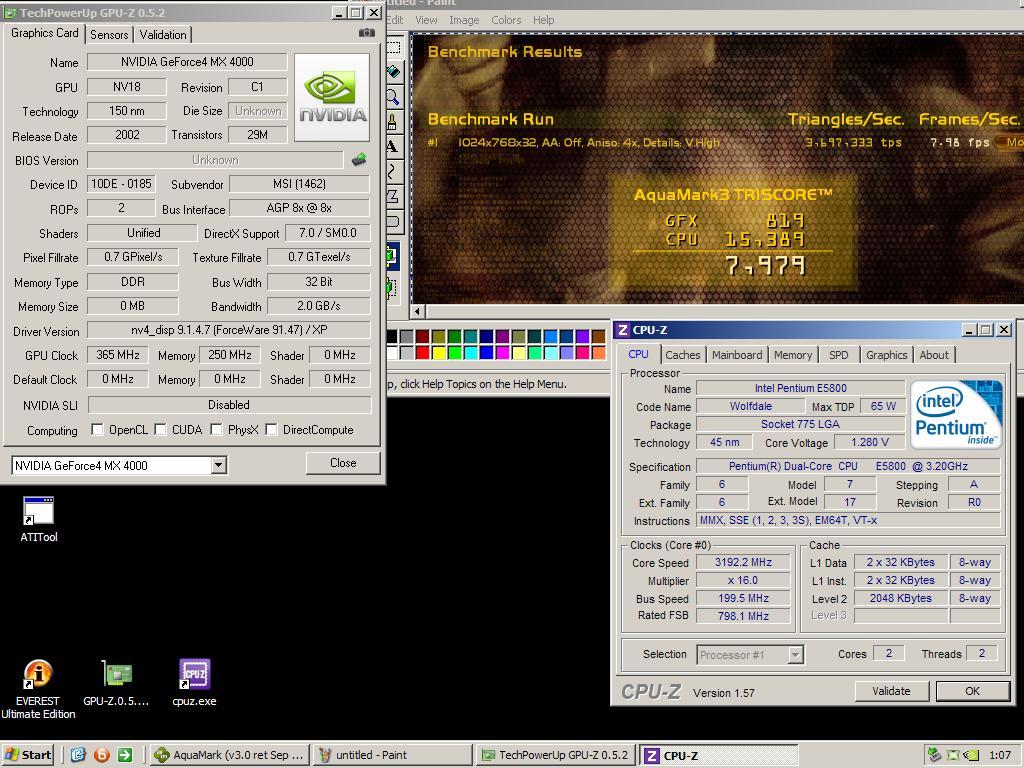The image size is (1024, 768).
Task: Click the first system tray icon
Action: (935, 755)
